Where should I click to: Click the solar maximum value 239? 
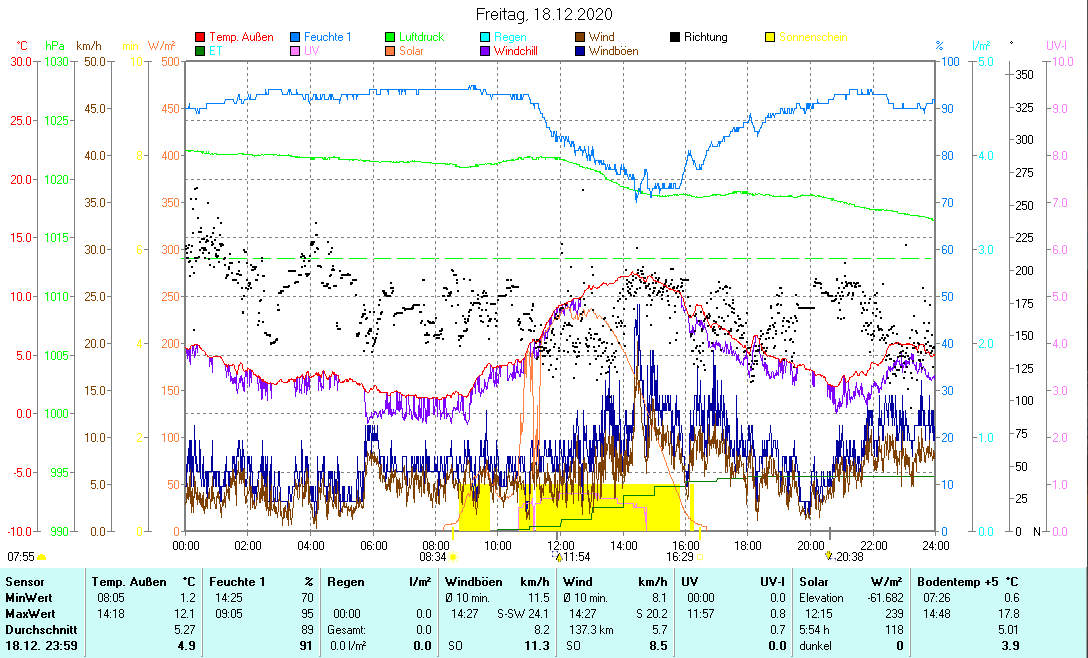coord(894,614)
